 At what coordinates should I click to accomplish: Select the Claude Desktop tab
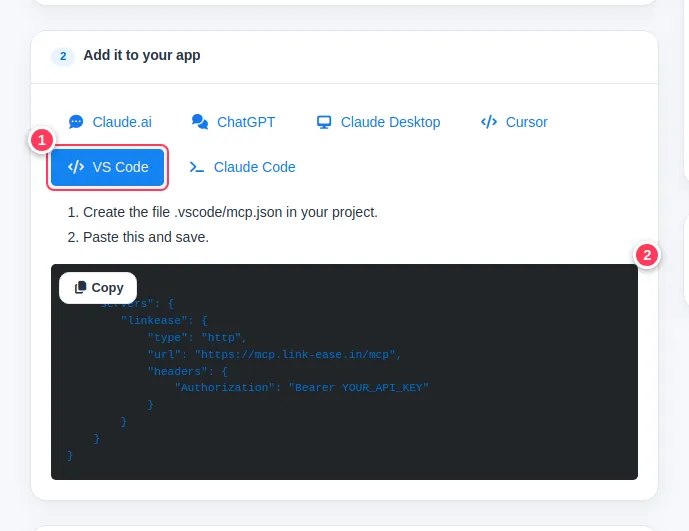[x=378, y=122]
